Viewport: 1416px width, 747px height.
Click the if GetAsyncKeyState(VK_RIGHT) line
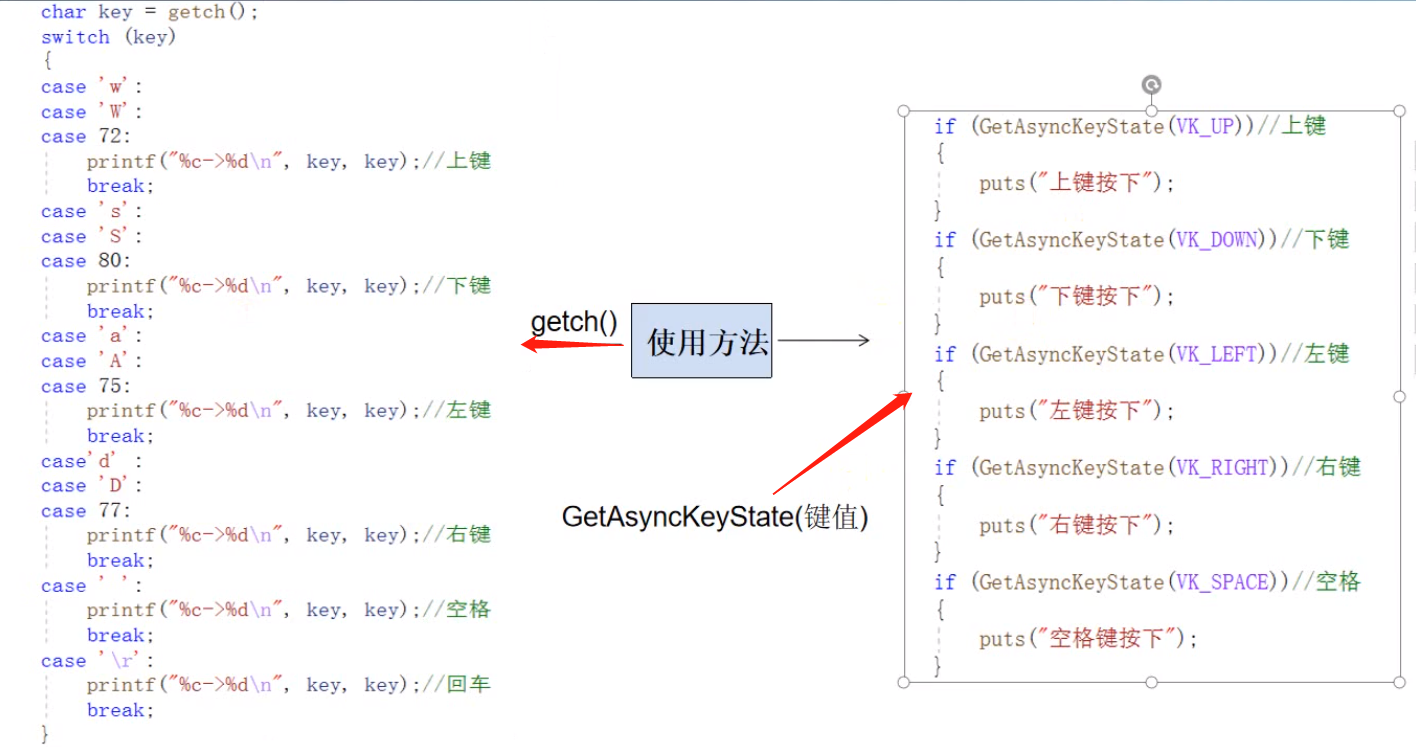coord(1148,468)
